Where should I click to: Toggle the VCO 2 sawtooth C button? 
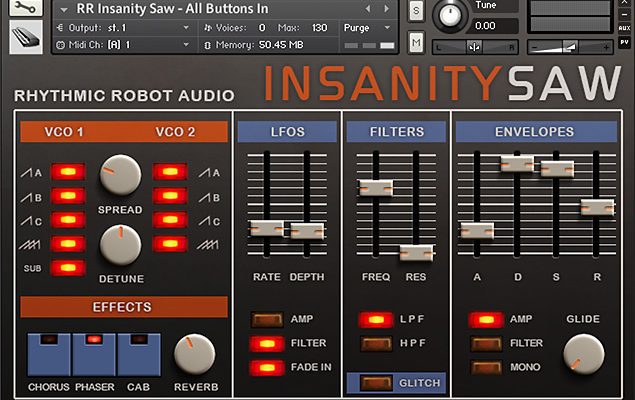click(x=169, y=220)
